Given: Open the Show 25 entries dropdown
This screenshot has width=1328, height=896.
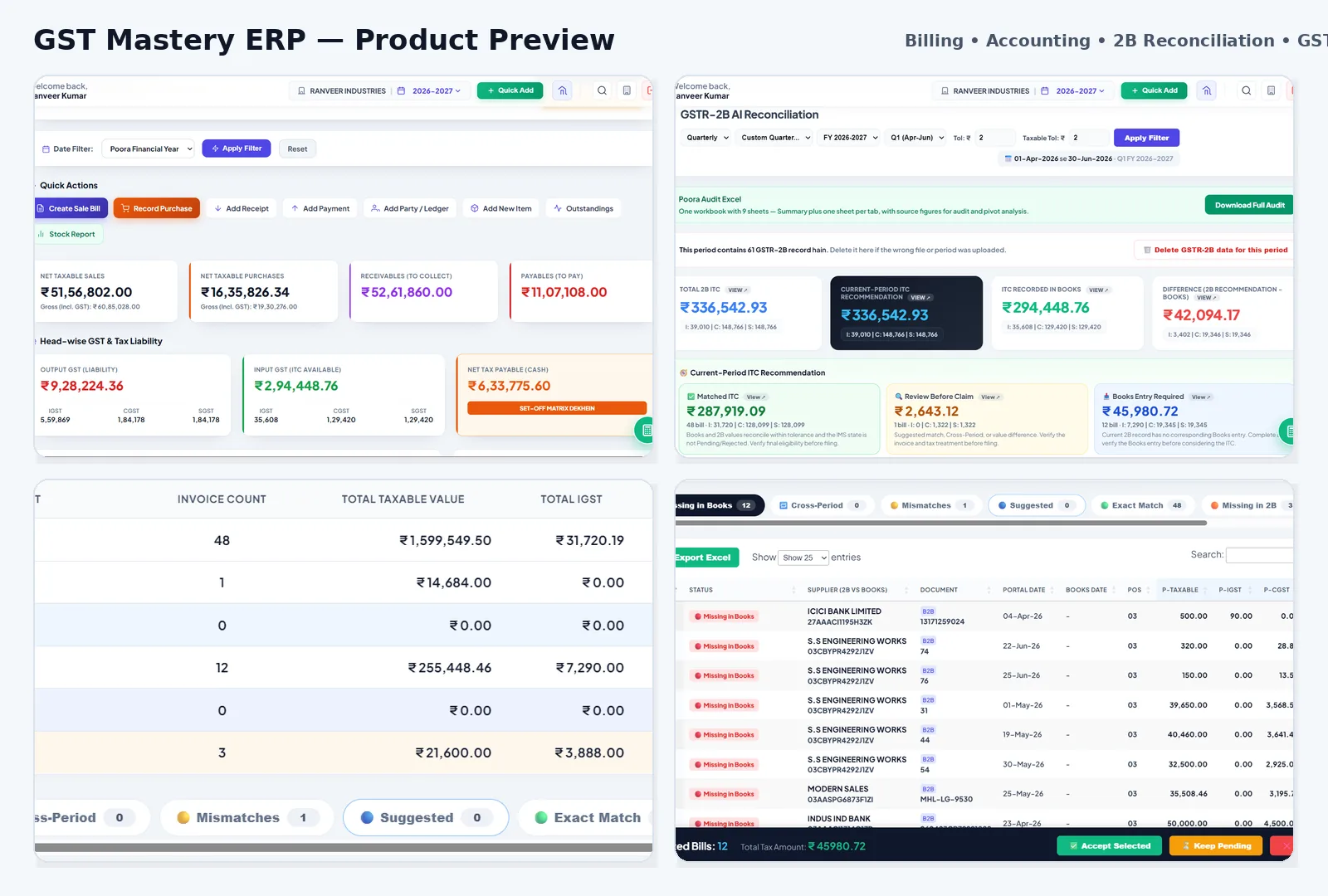Looking at the screenshot, I should [x=804, y=558].
